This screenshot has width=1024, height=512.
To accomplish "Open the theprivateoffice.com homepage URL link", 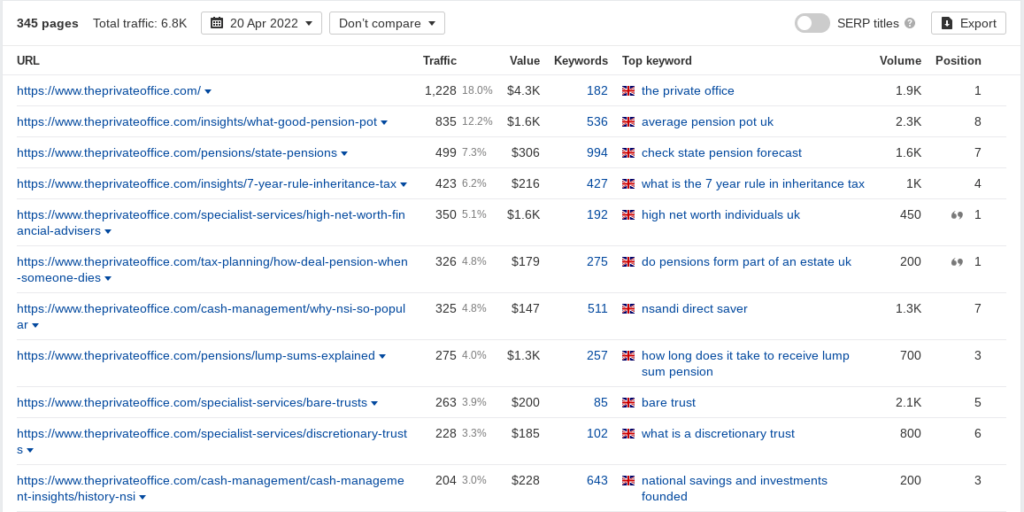I will point(108,91).
